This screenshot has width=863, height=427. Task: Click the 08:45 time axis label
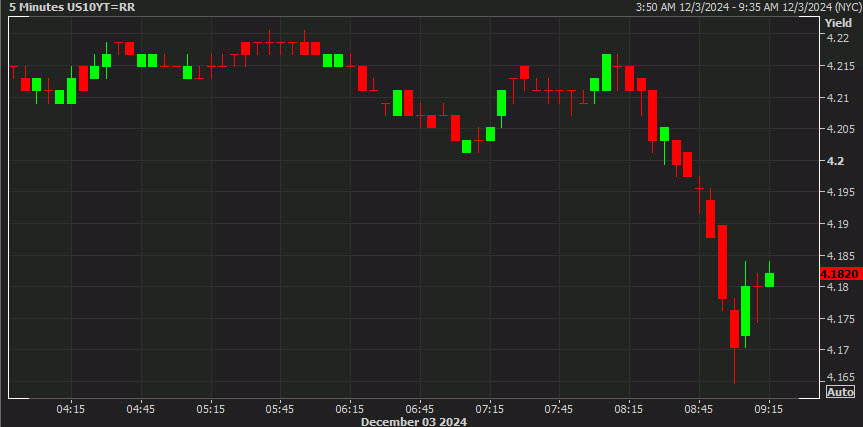(699, 409)
